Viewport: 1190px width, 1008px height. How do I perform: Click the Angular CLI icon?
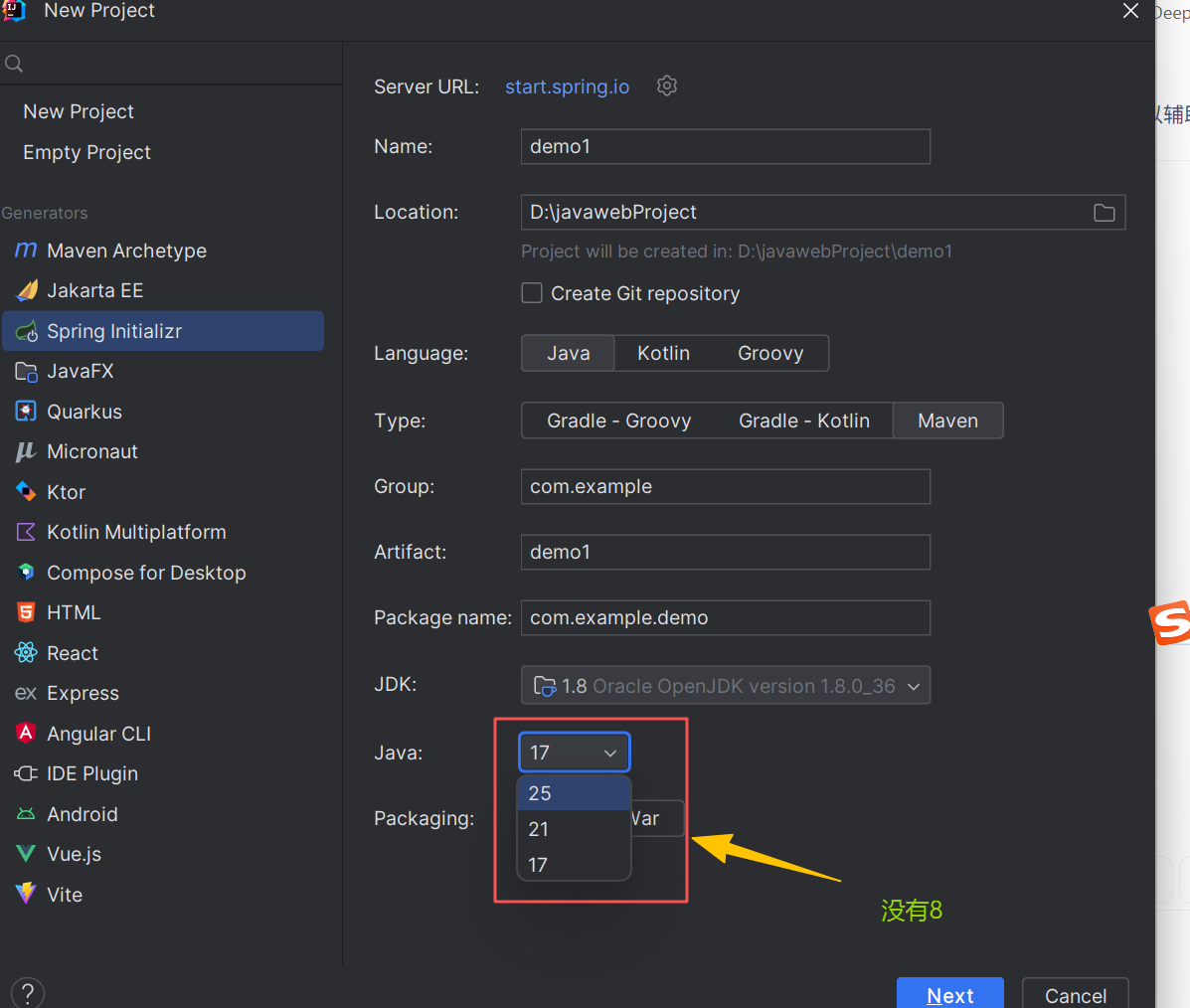click(26, 734)
